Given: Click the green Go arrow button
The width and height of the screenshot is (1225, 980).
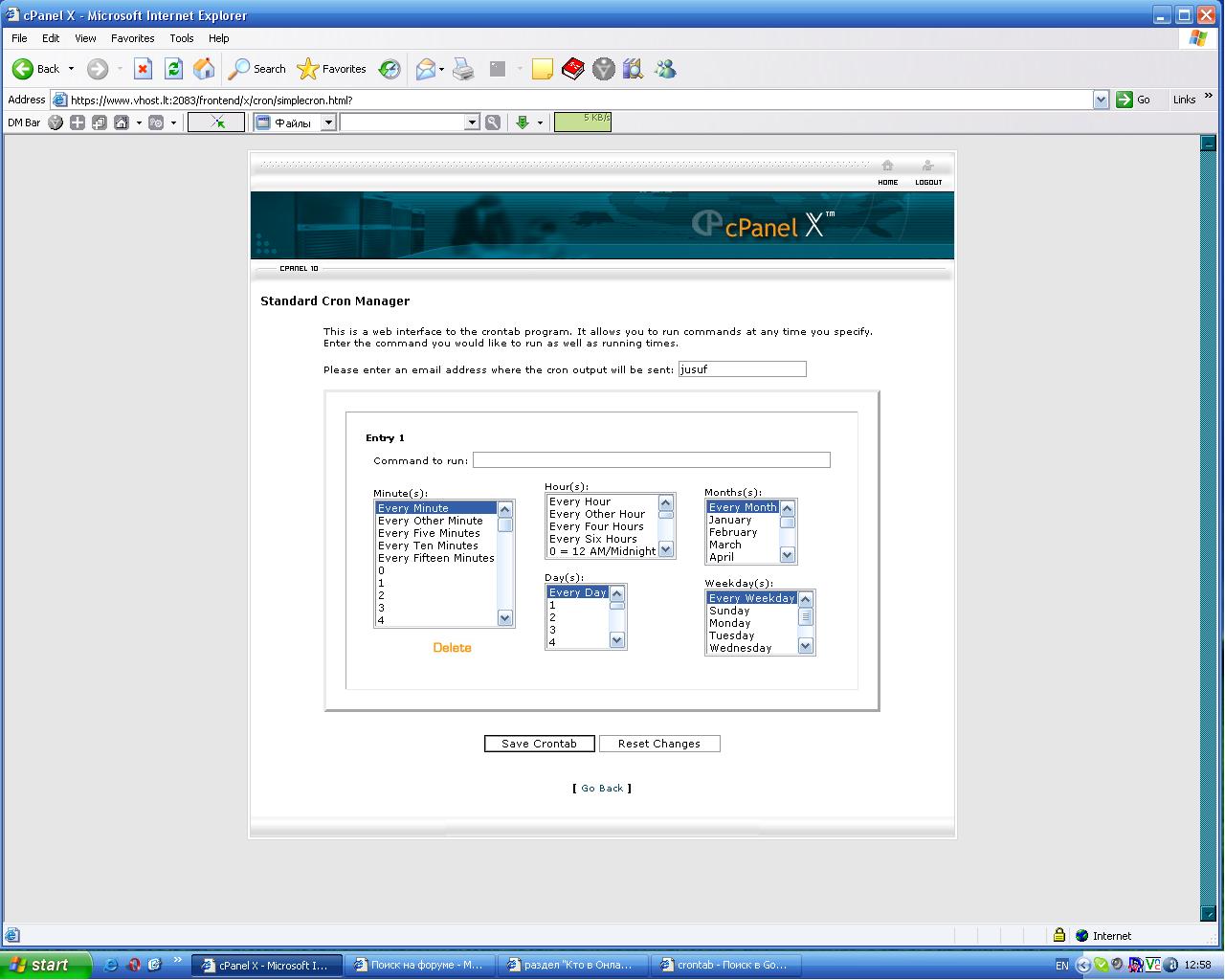Looking at the screenshot, I should (x=1125, y=100).
